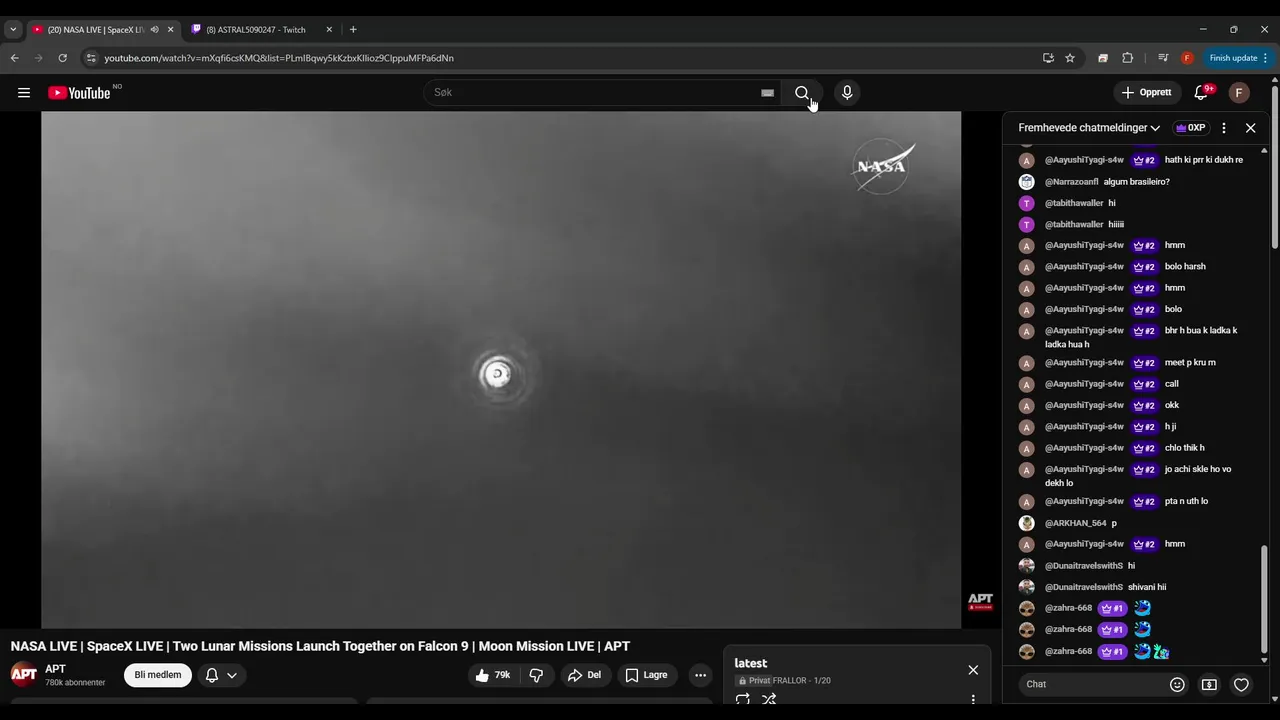1280x720 pixels.
Task: Bookmark this page with the star
Action: pos(1070,58)
